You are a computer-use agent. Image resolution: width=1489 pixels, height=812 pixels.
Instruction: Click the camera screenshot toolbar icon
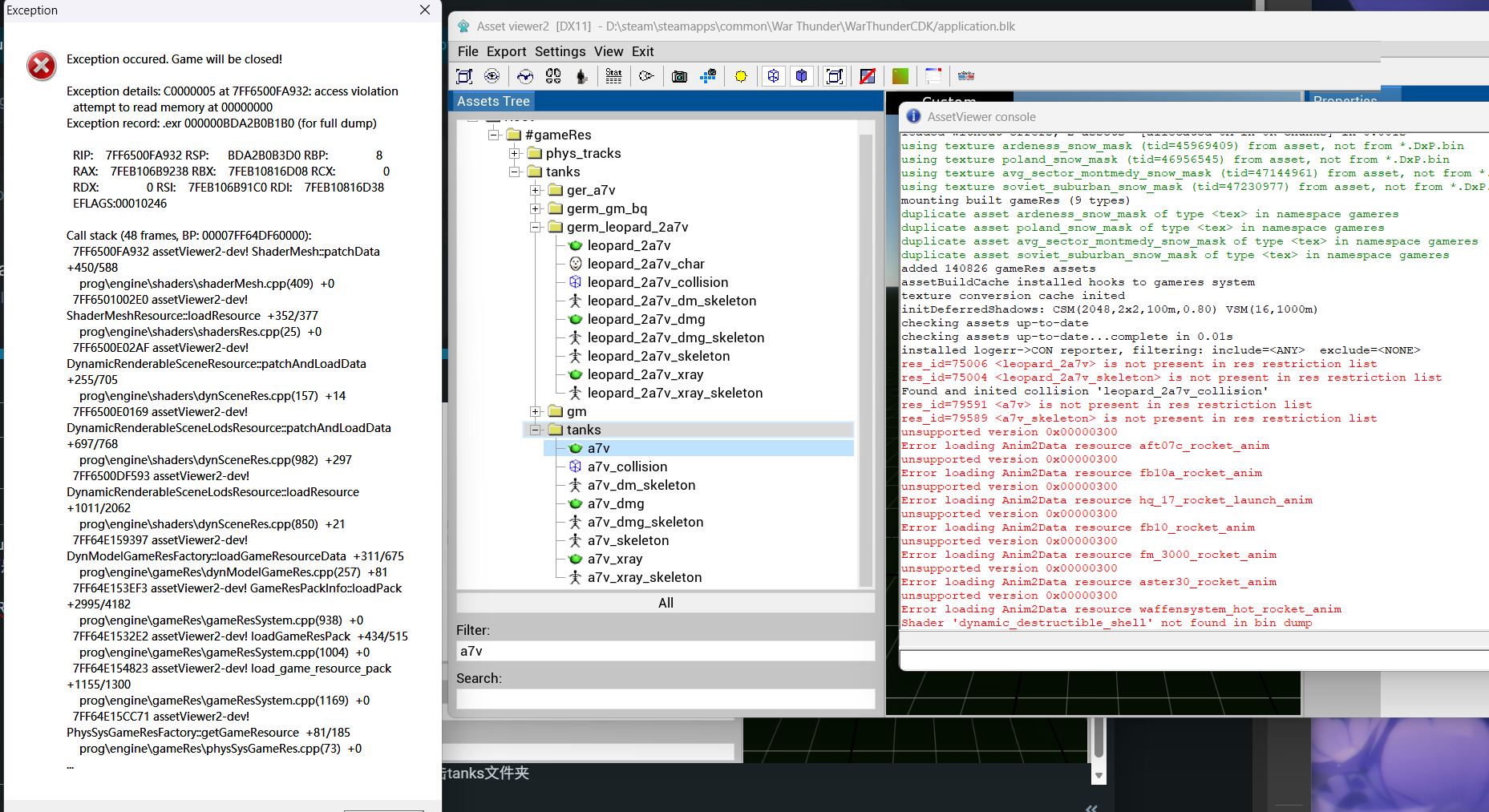point(679,76)
